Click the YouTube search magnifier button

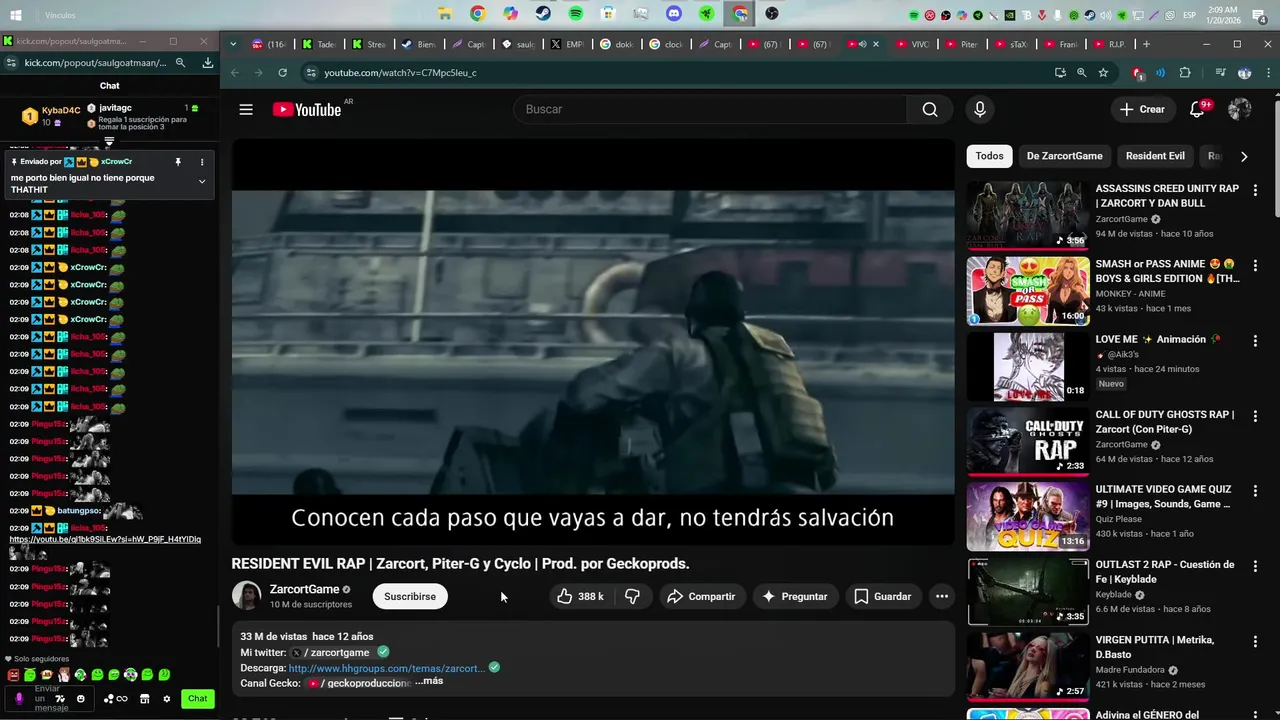930,109
